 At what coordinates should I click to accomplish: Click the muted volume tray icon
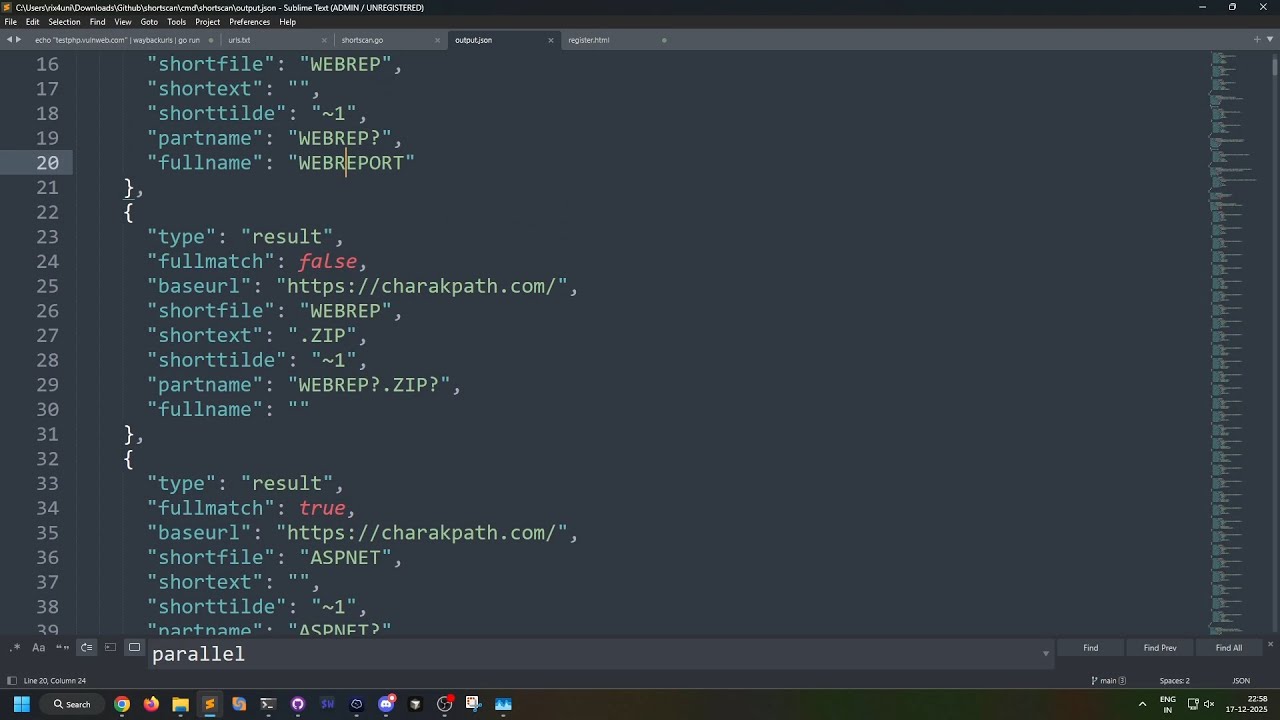[1209, 704]
